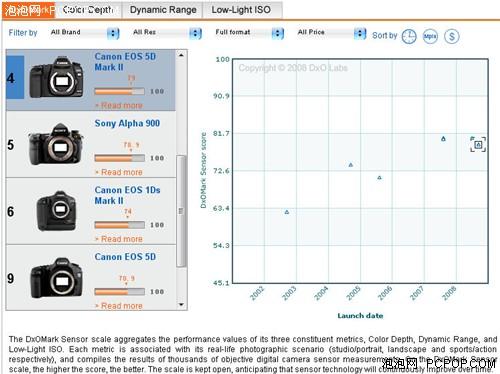The image size is (500, 374).
Task: Switch to the Dynamic Range tab
Action: point(163,10)
